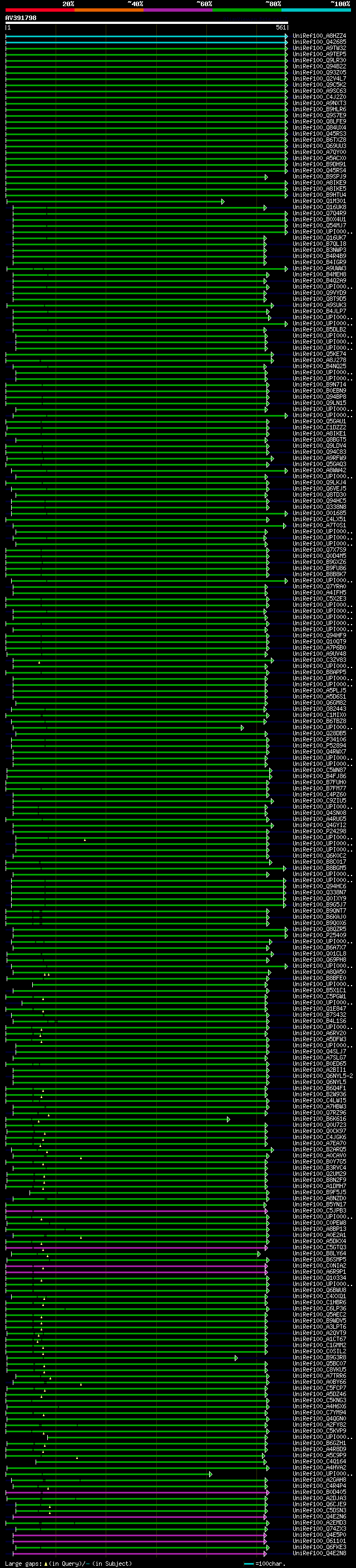Select the UniRef100_Q2V4L7 label
356x1568 pixels.
319,78
